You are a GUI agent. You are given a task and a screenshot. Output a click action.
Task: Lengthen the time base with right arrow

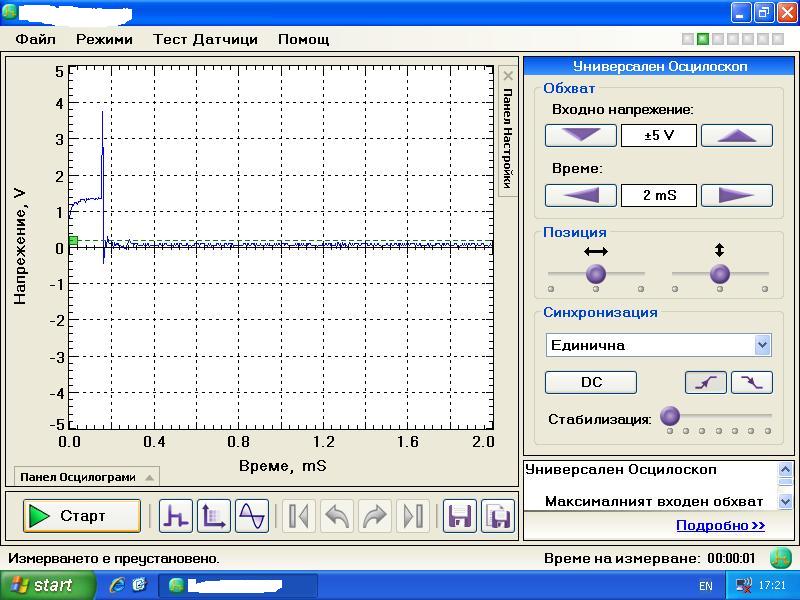click(x=736, y=195)
